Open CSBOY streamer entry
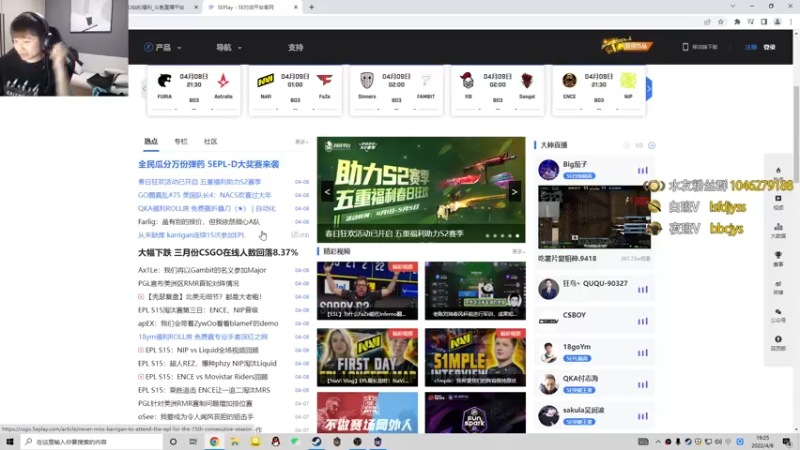800x450 pixels. pyautogui.click(x=594, y=320)
